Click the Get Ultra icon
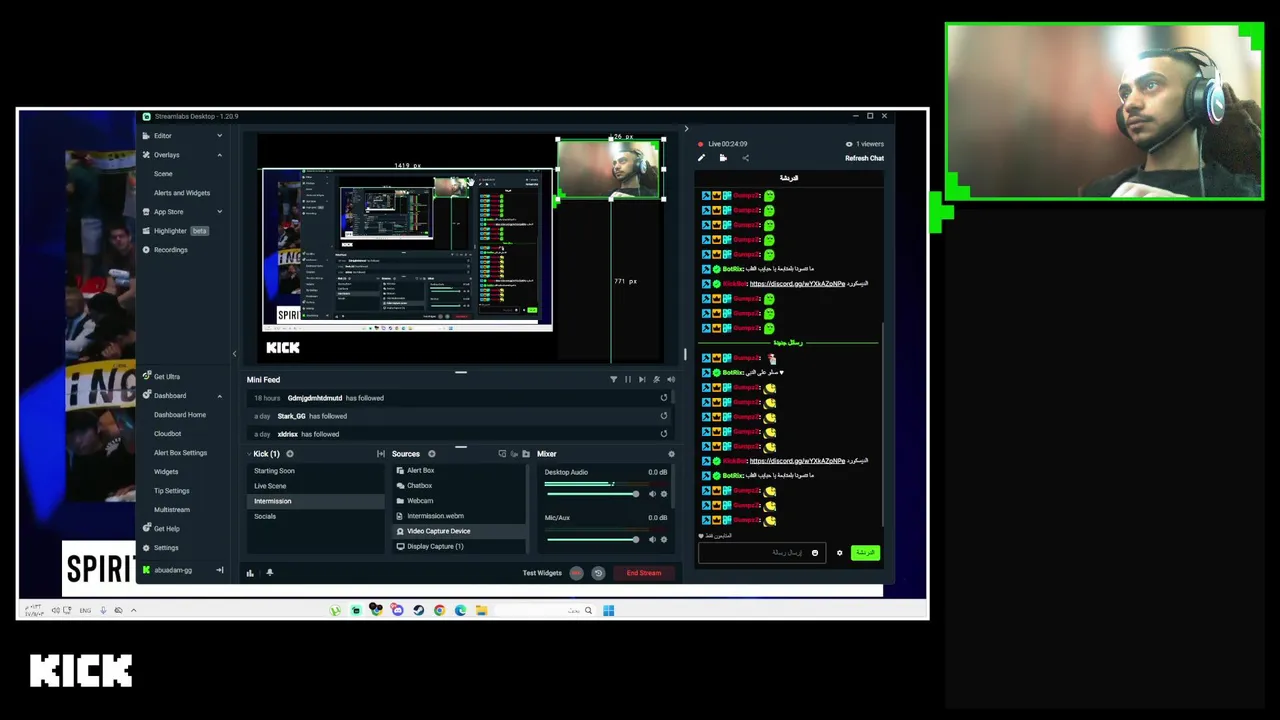This screenshot has height=720, width=1280. pyautogui.click(x=146, y=377)
